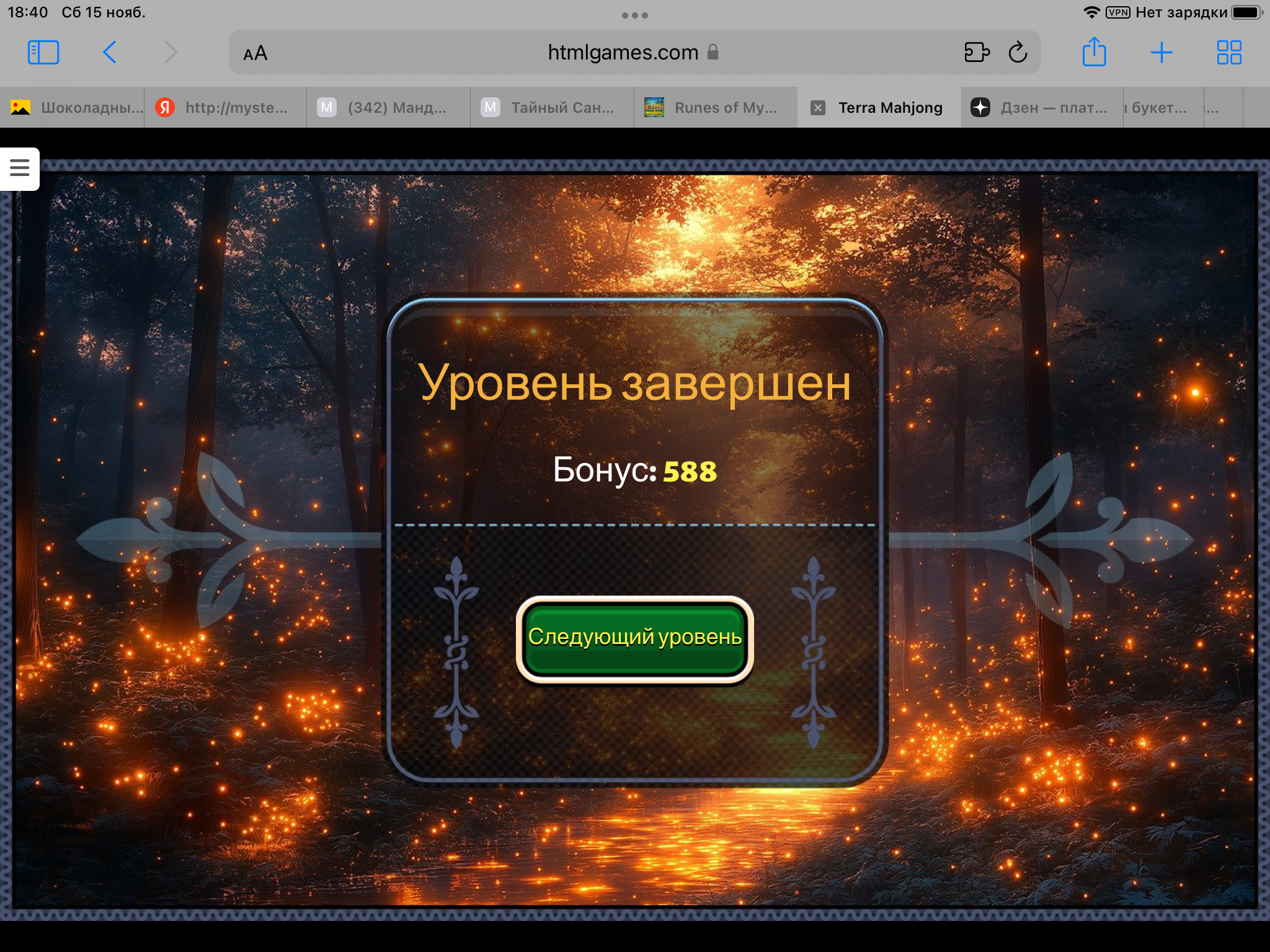Tap the three-dot multitasking control

coord(634,15)
